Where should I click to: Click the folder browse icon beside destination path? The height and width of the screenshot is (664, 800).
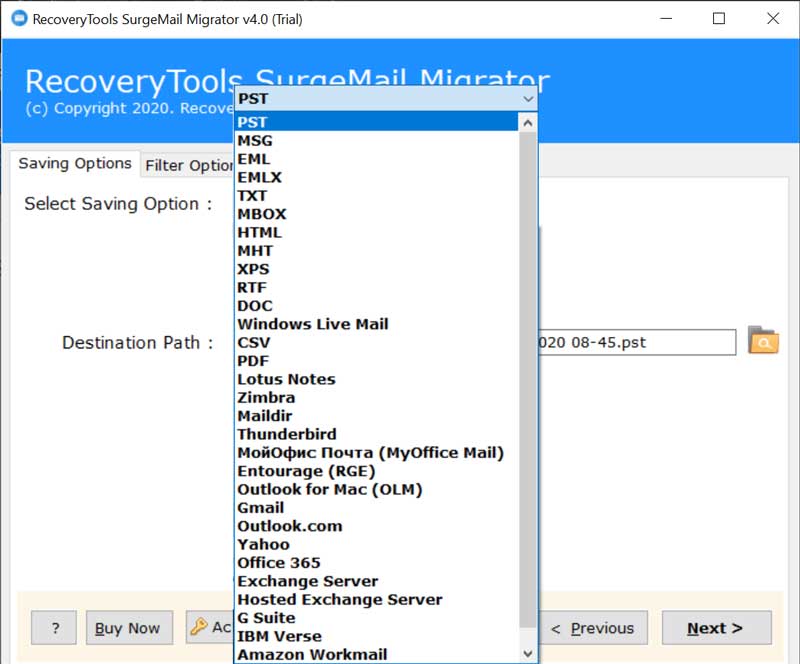click(x=763, y=340)
